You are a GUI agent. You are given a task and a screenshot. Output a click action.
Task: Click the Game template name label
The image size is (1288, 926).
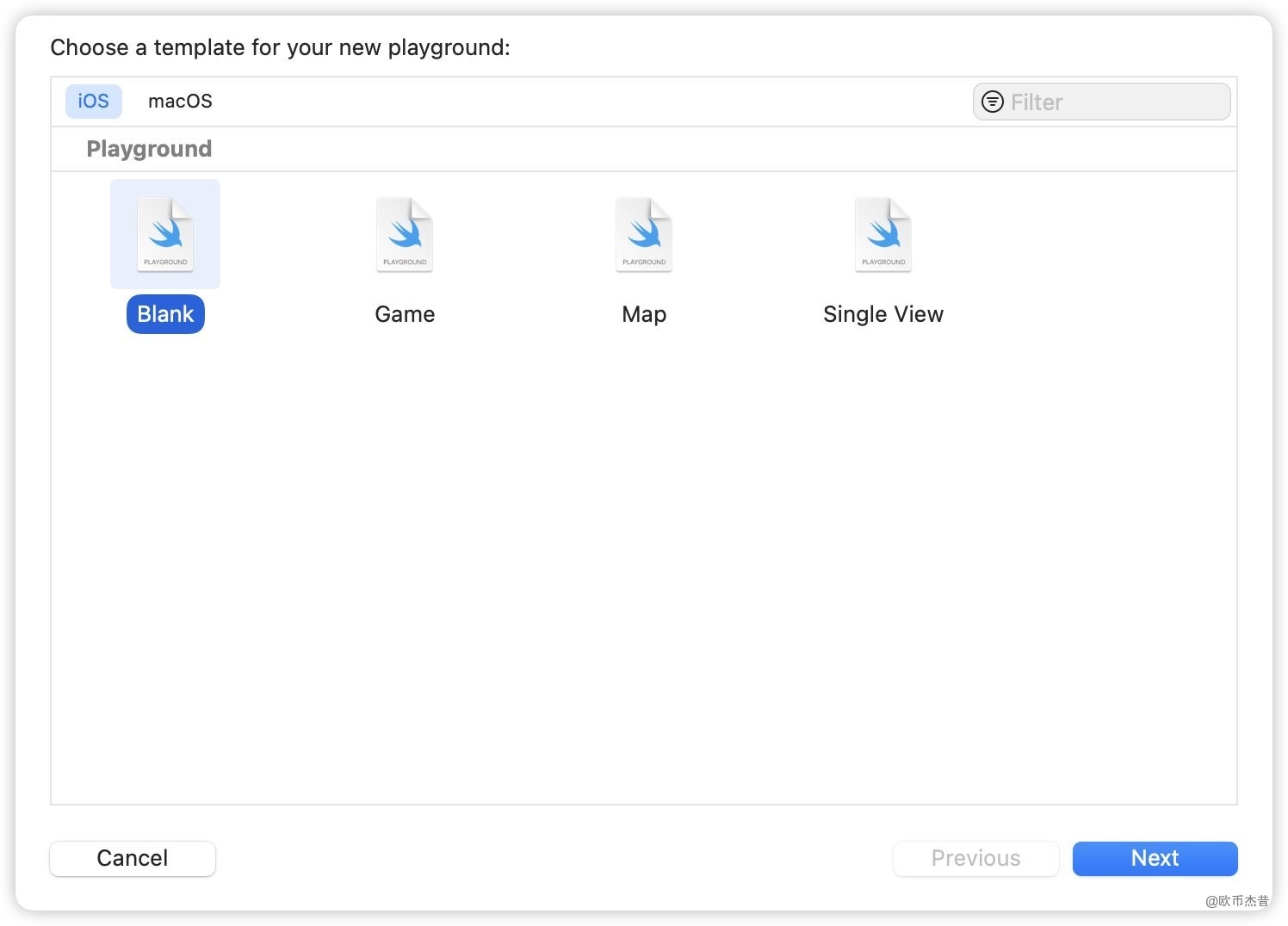(x=405, y=314)
